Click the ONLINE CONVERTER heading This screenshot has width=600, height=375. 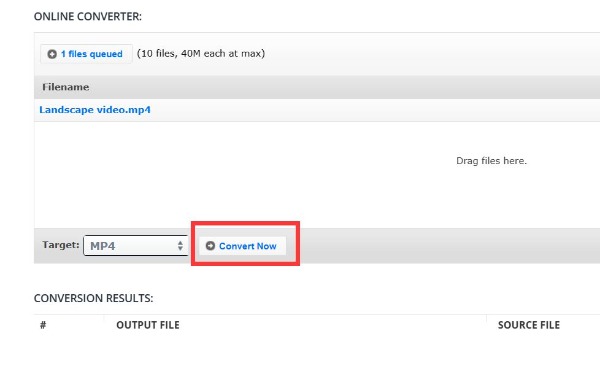click(88, 16)
